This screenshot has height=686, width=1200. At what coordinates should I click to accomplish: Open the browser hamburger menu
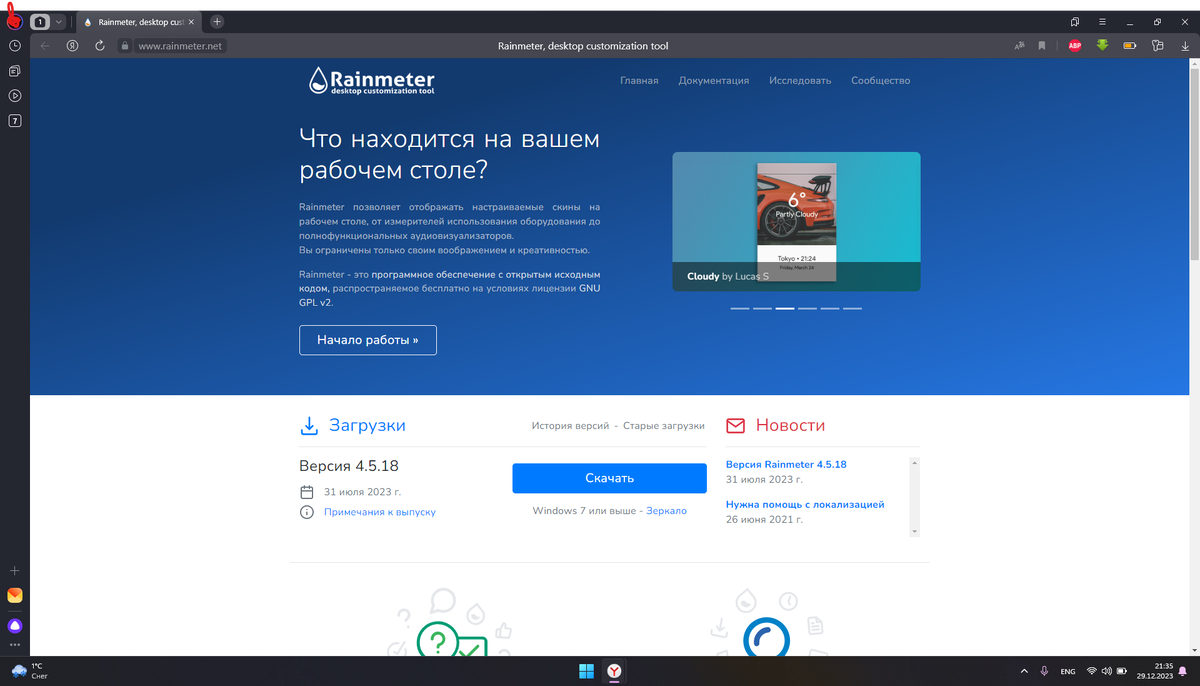[x=1102, y=21]
